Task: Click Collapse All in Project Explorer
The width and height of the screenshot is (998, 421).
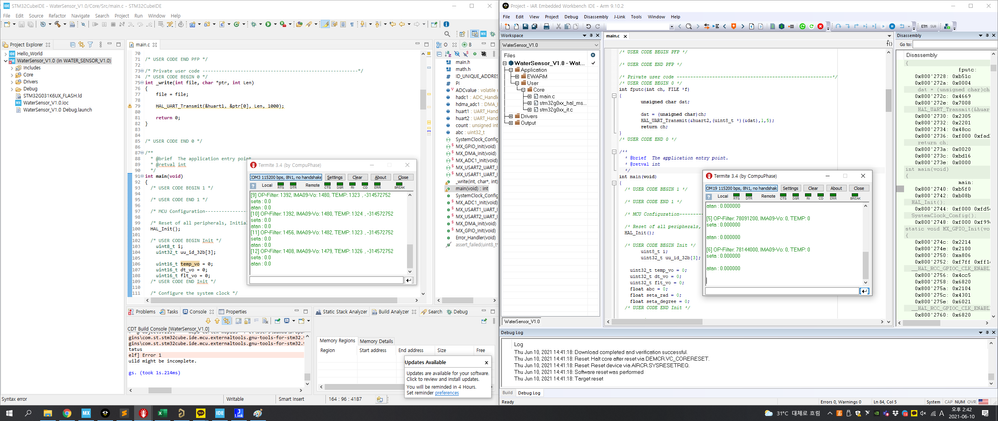Action: point(73,45)
